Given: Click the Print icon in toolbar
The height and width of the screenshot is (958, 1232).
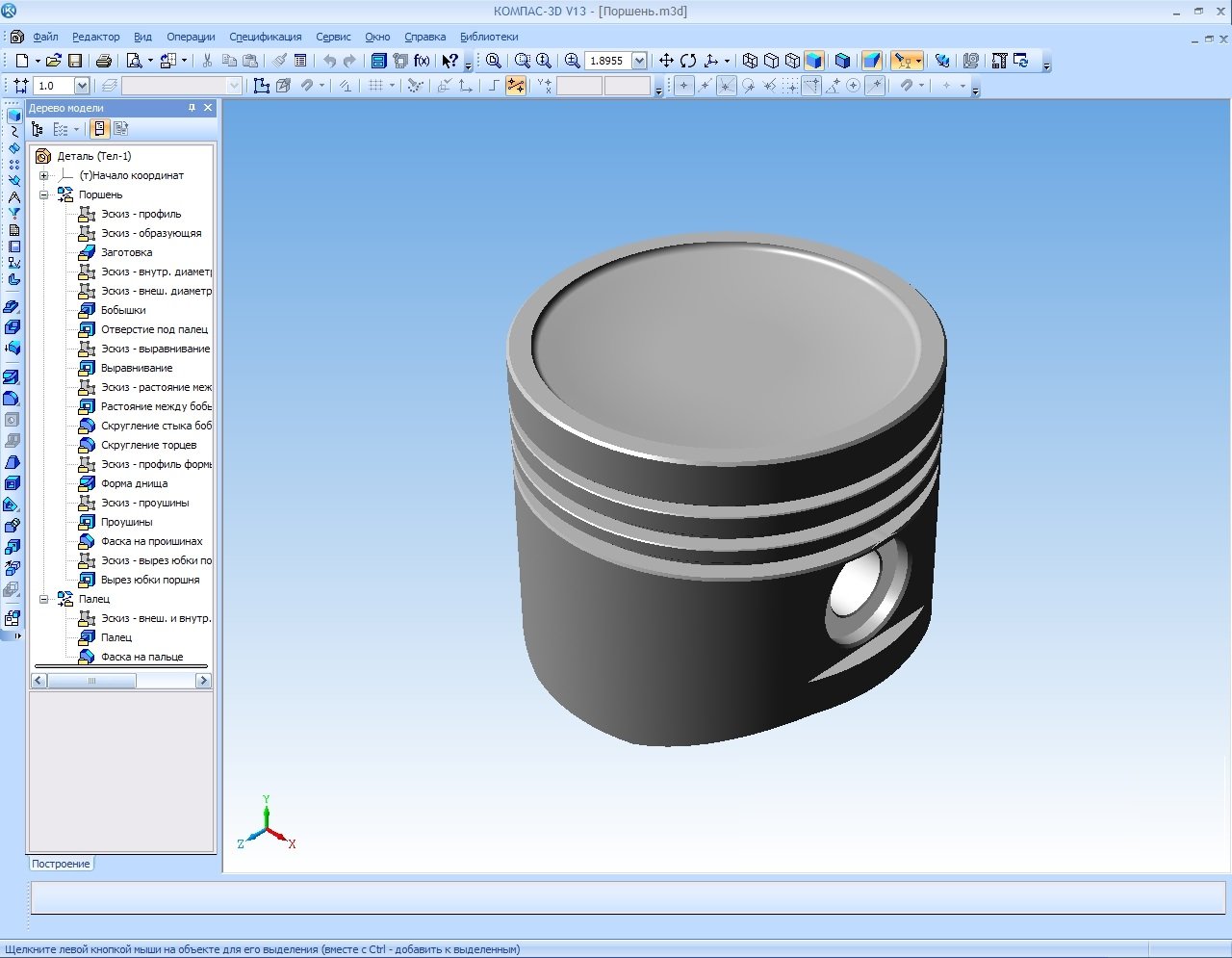Looking at the screenshot, I should [x=104, y=61].
